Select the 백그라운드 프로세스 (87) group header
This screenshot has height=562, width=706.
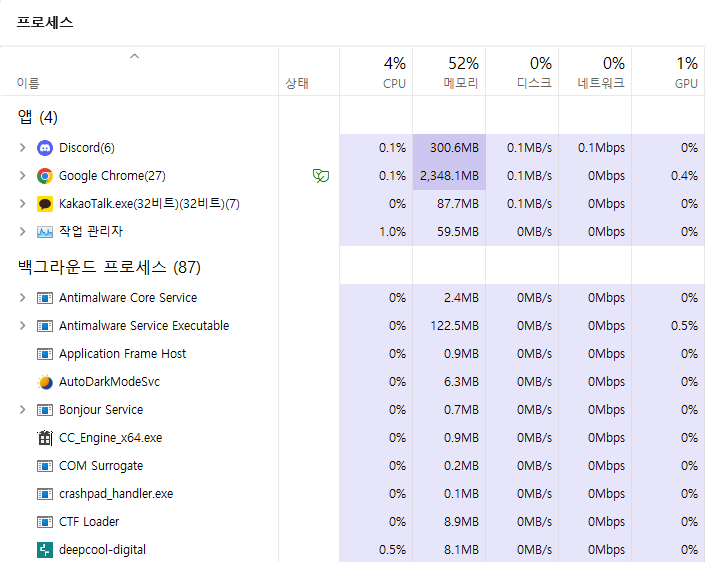(x=109, y=267)
